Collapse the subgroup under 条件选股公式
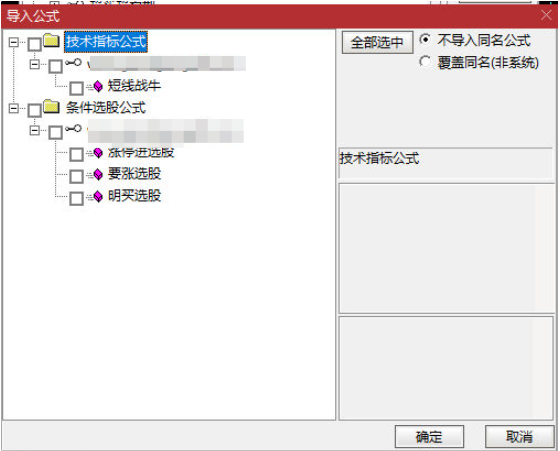 coord(35,130)
